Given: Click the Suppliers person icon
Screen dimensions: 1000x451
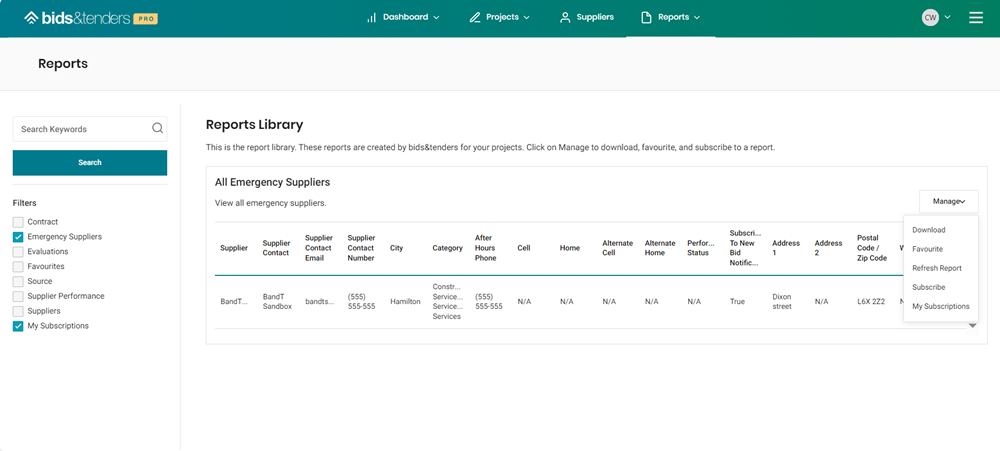Looking at the screenshot, I should [x=565, y=18].
